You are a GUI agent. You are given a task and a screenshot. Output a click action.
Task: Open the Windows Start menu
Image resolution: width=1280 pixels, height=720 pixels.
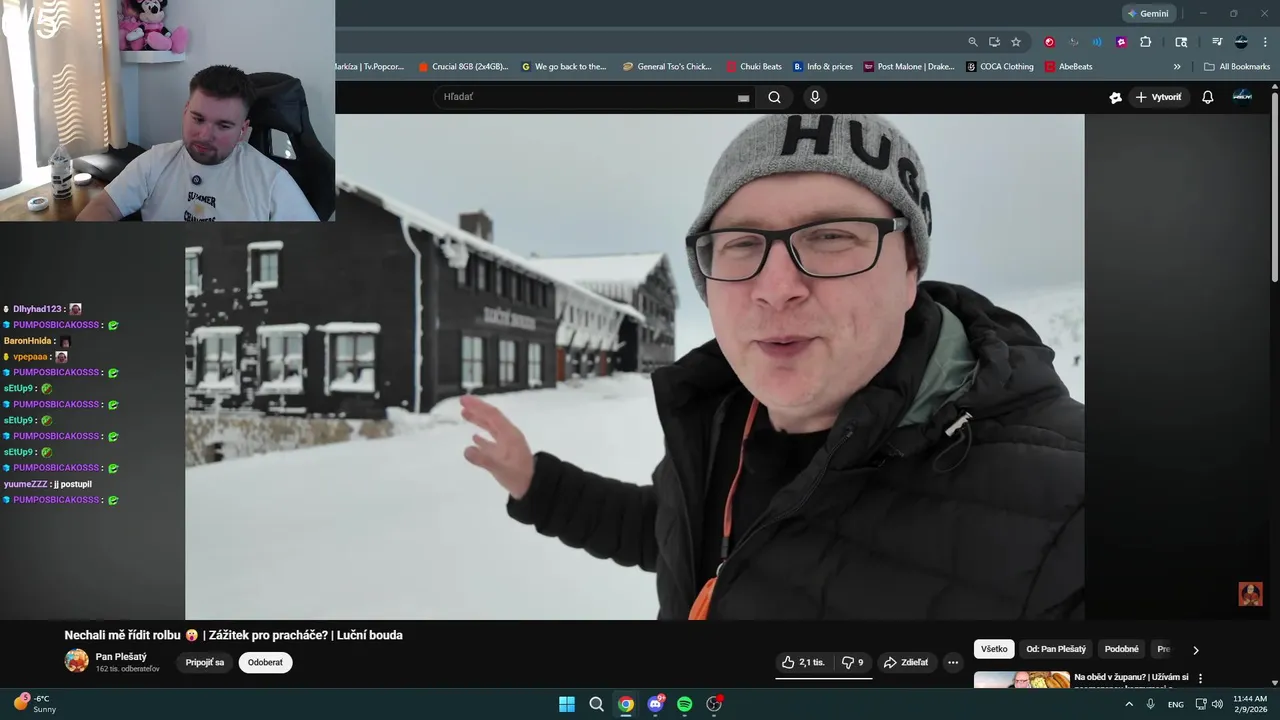click(567, 704)
